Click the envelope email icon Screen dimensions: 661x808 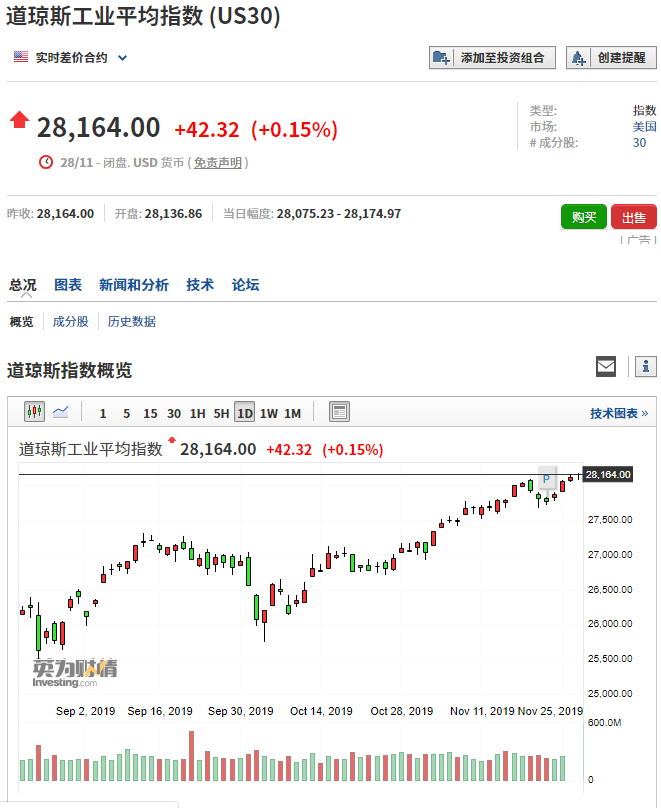pyautogui.click(x=606, y=367)
